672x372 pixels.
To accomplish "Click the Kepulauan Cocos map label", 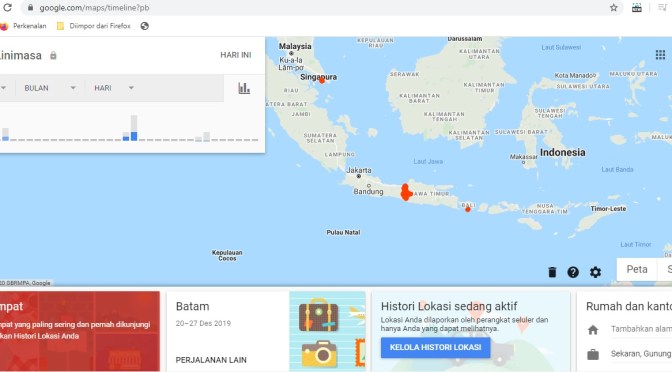I will (227, 255).
